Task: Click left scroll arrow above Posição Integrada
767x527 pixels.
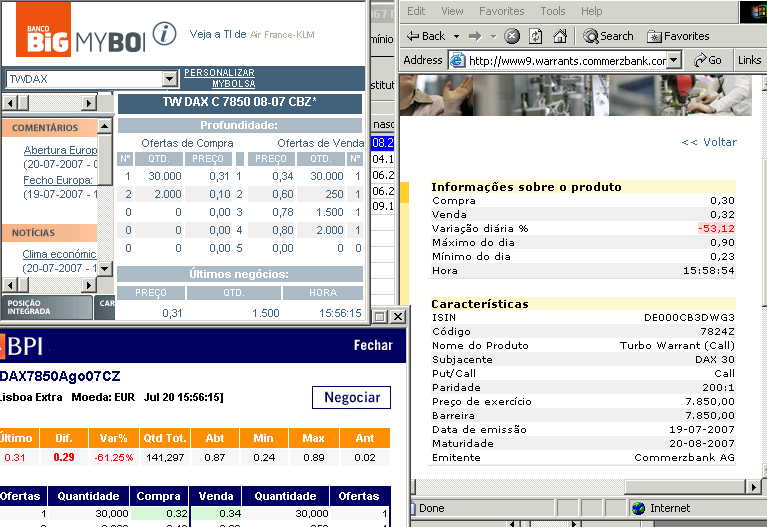Action: click(x=10, y=284)
